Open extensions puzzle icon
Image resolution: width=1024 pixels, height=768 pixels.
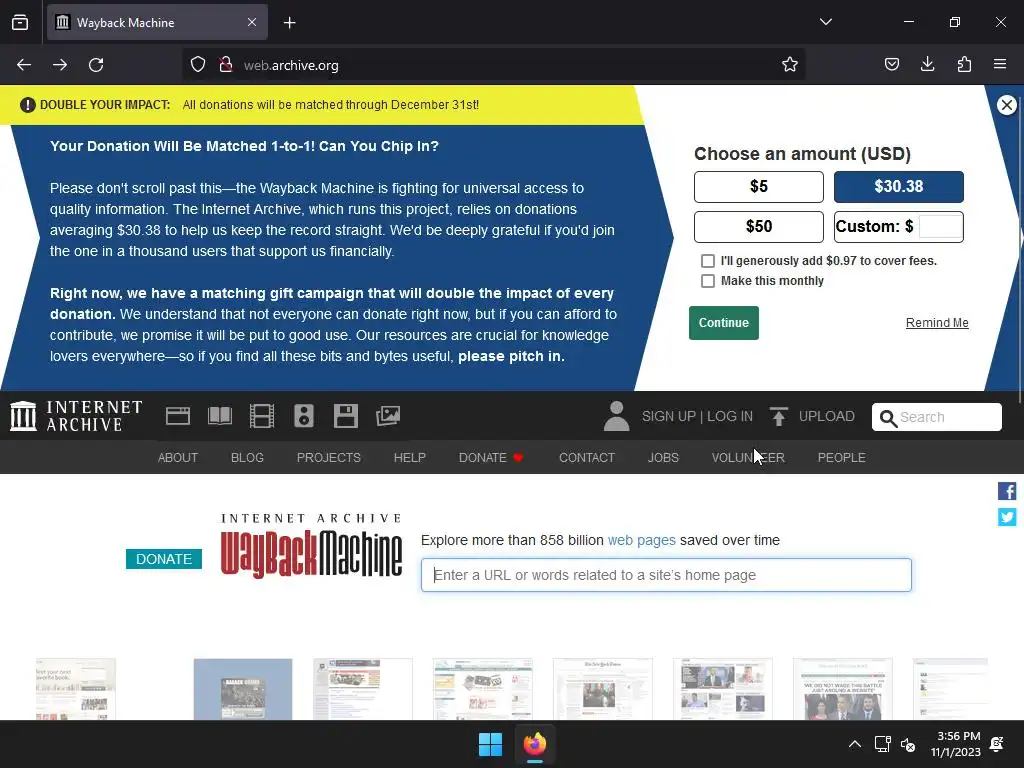[964, 65]
